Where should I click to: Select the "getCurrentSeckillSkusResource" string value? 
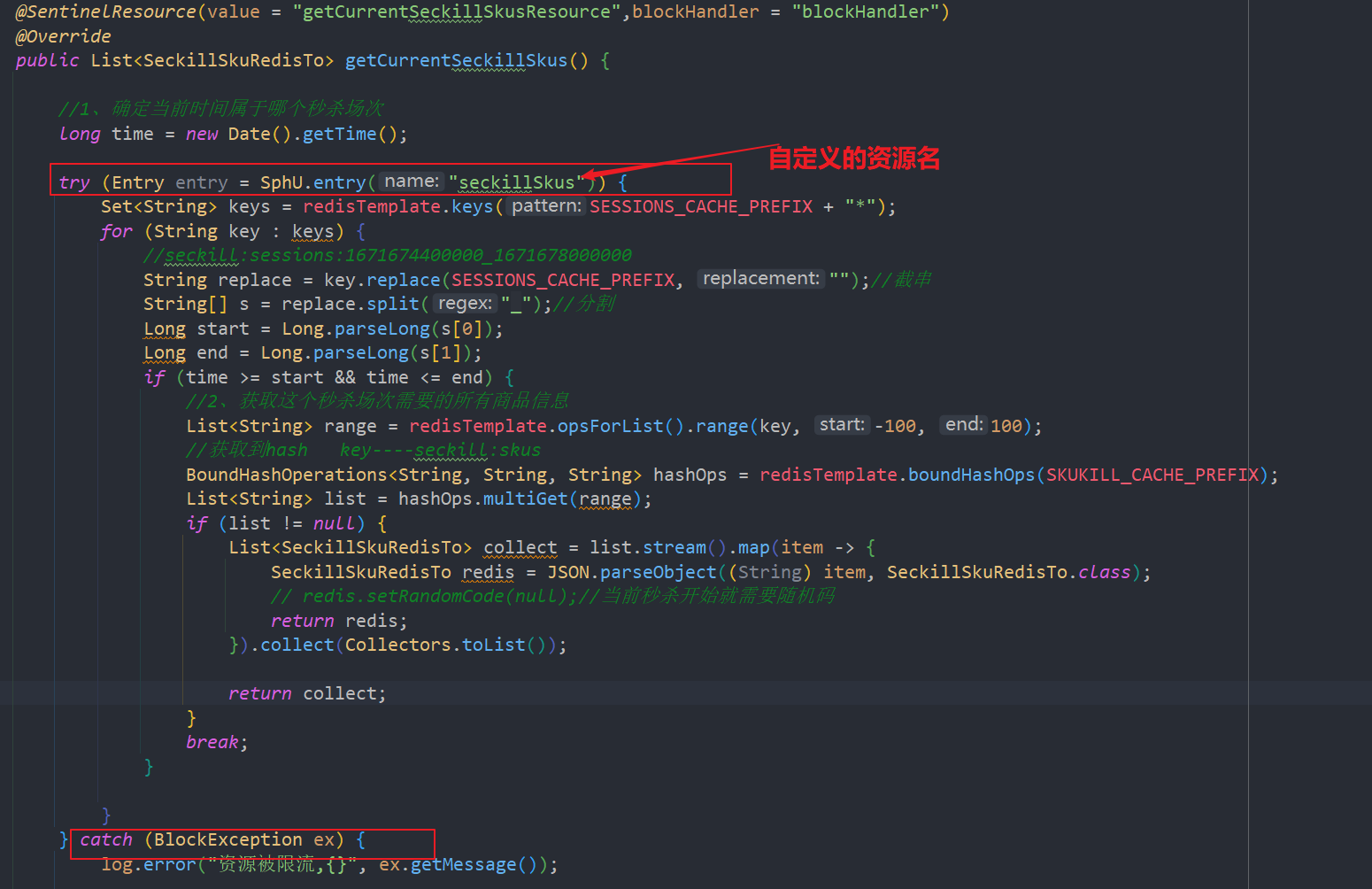coord(457,12)
